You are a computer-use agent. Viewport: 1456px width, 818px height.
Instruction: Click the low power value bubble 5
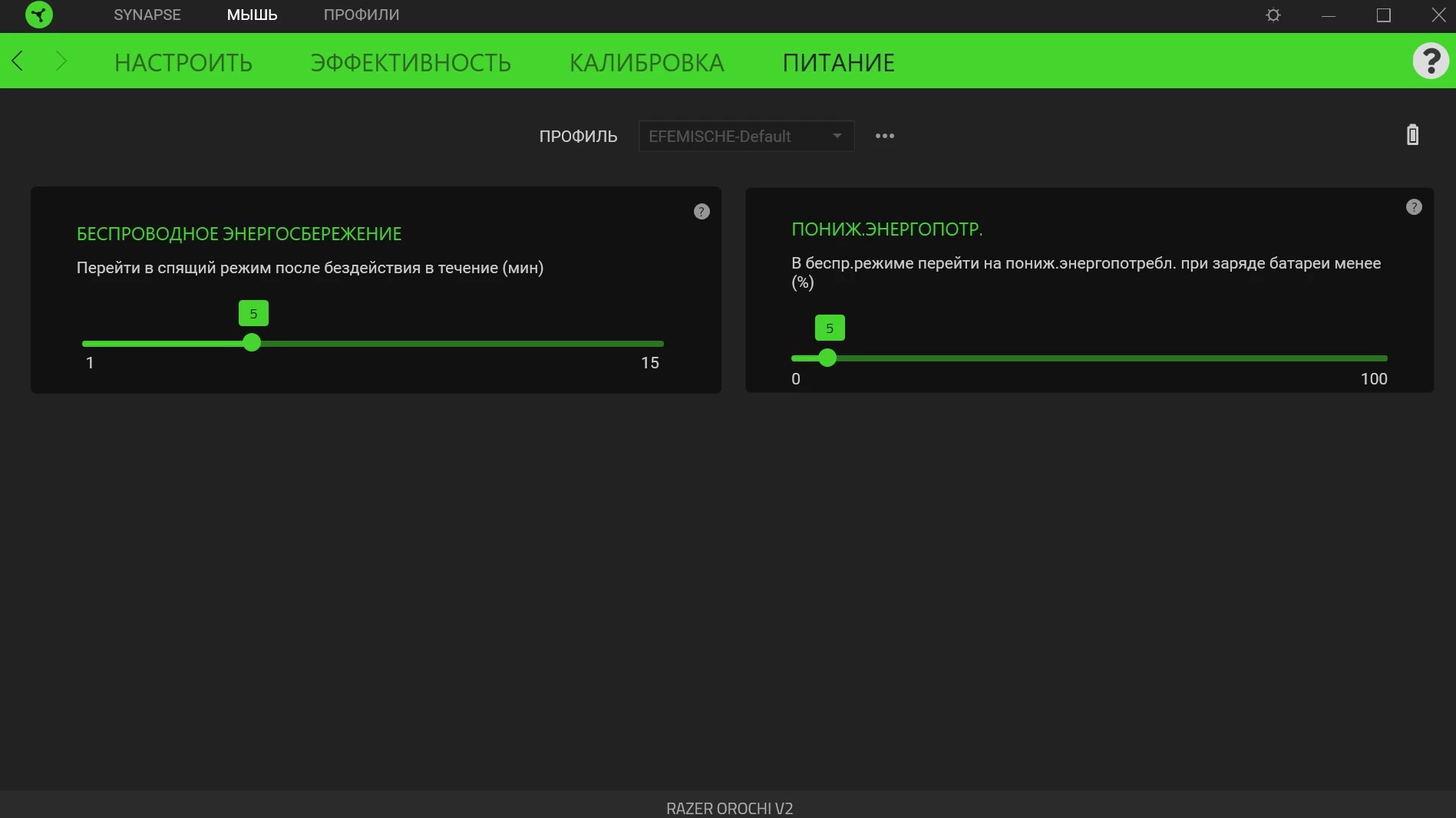tap(830, 328)
